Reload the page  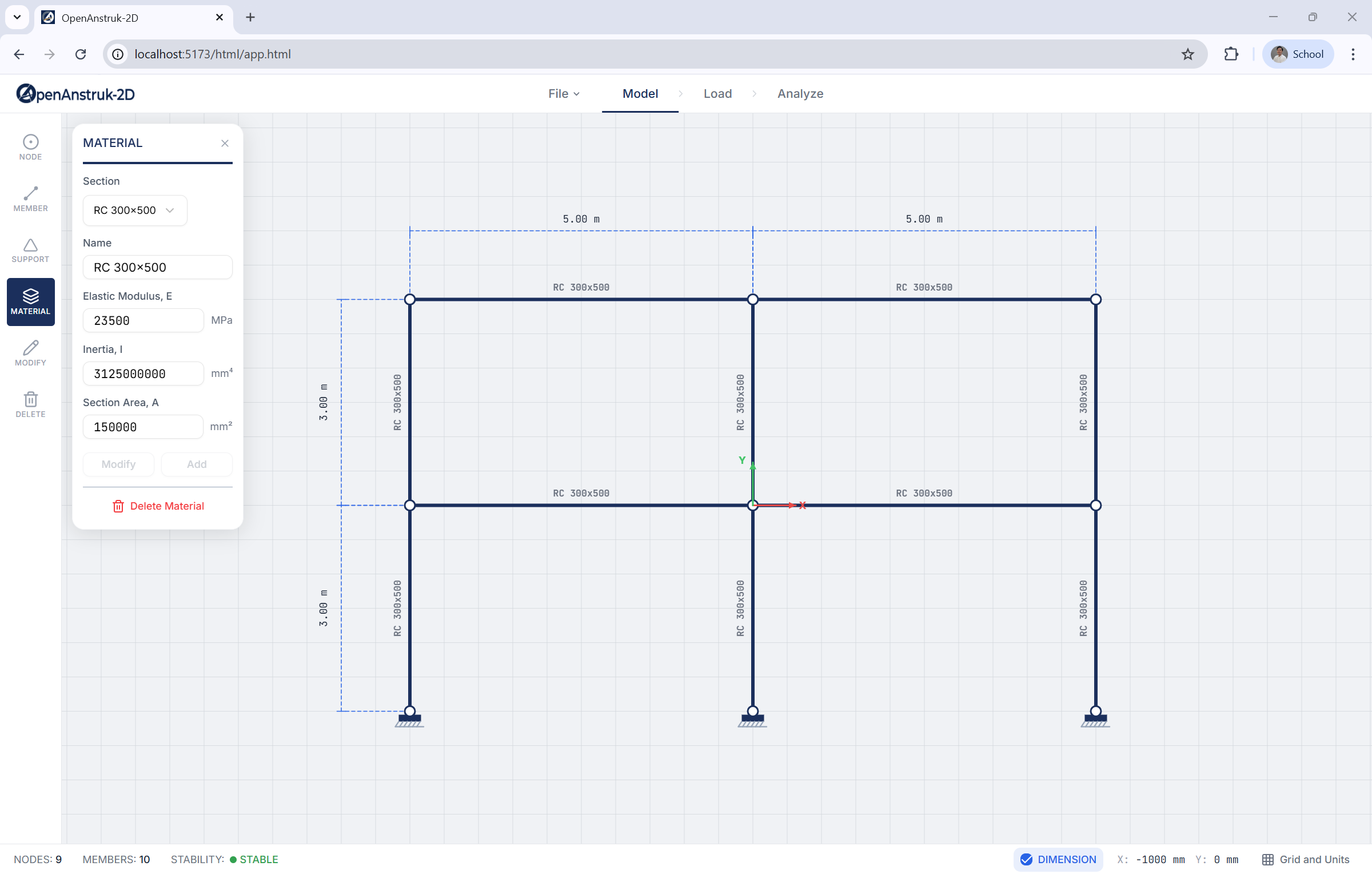(x=81, y=54)
